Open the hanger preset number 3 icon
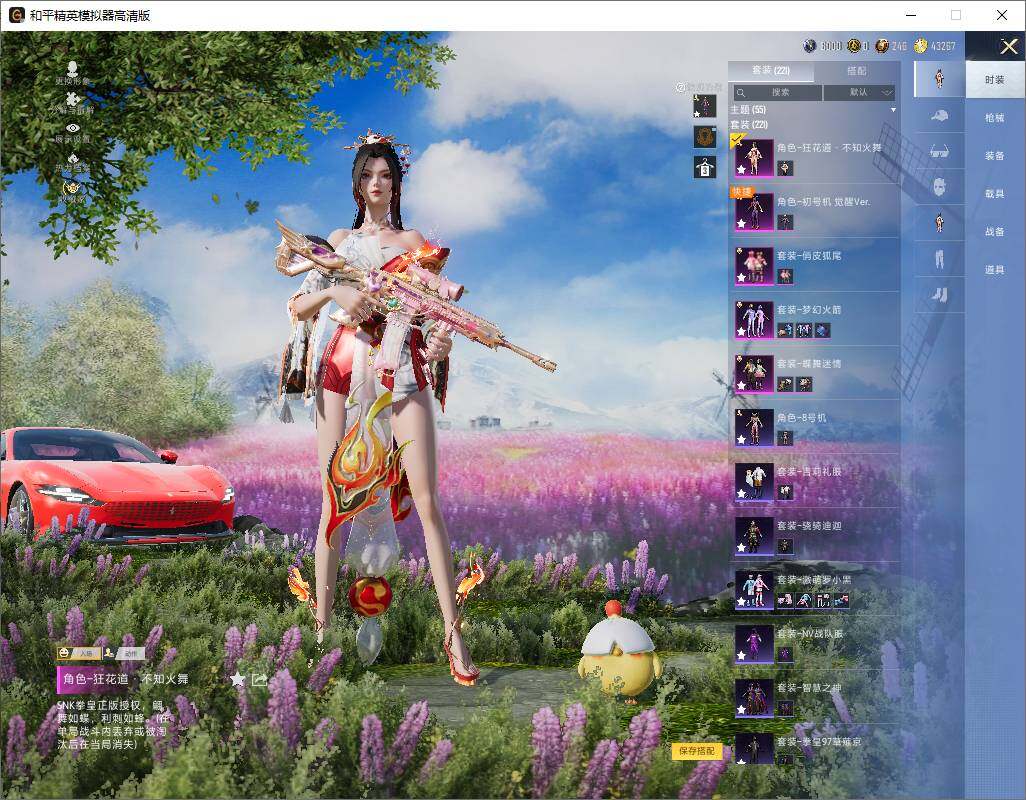Image resolution: width=1026 pixels, height=800 pixels. 705,167
